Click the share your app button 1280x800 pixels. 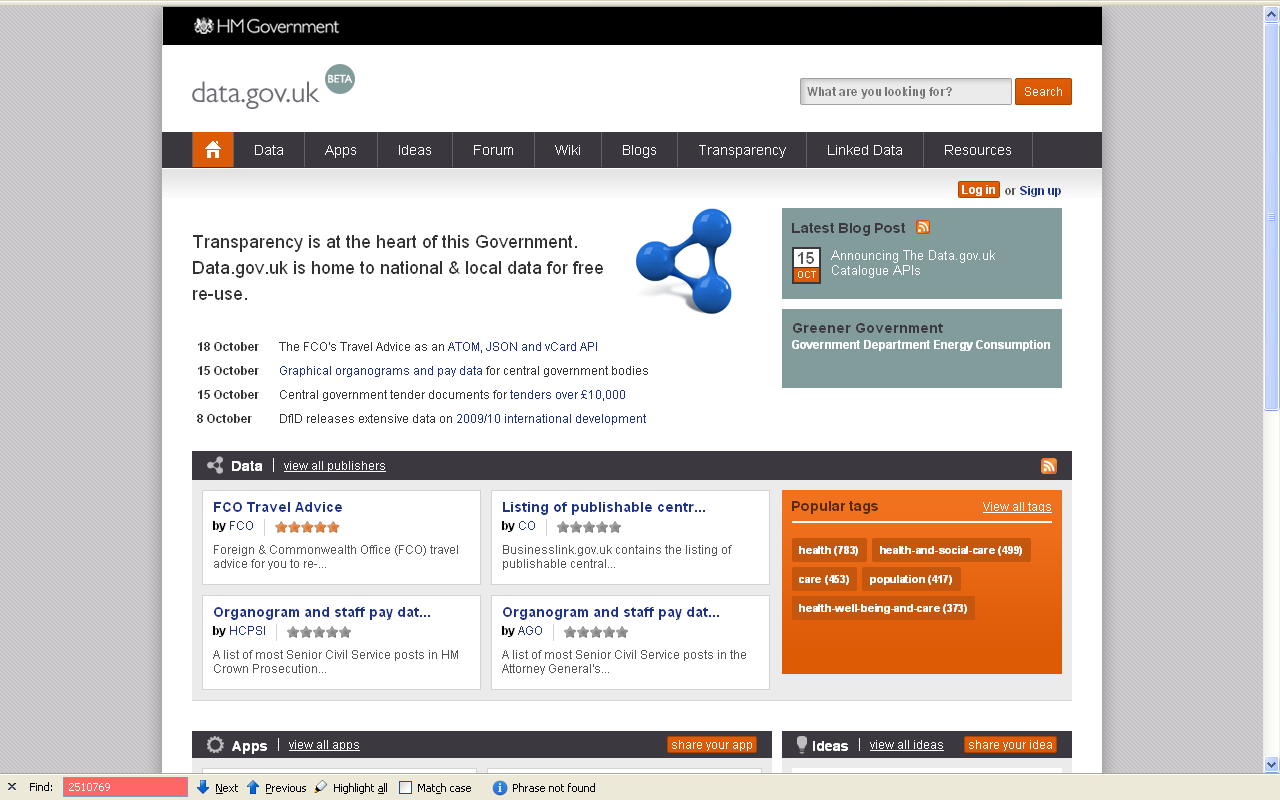coord(712,745)
